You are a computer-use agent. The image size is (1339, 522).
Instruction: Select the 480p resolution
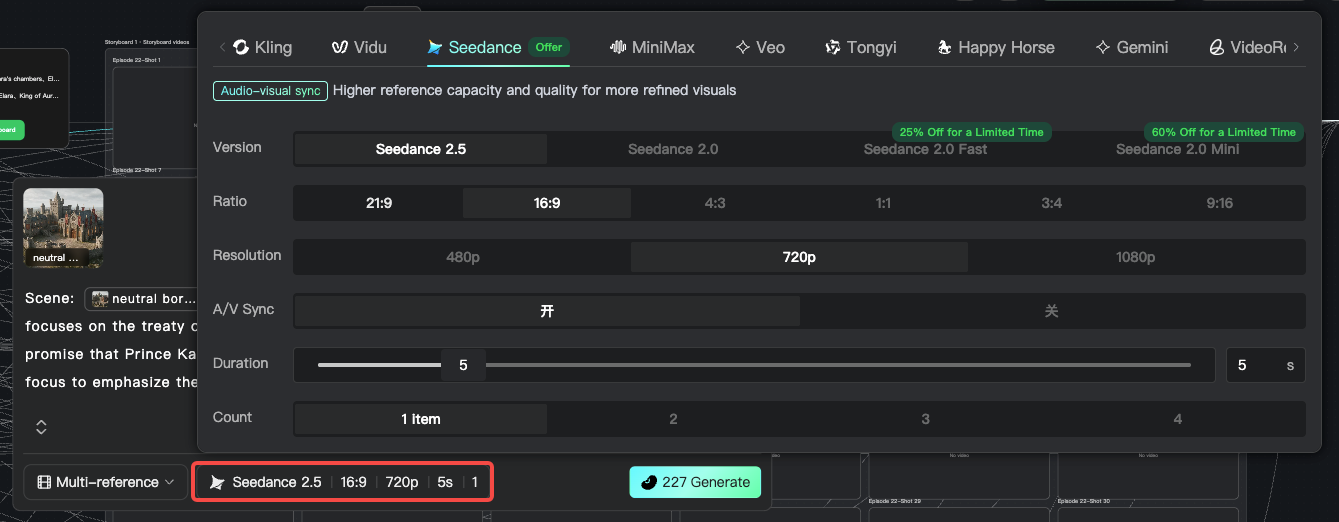(x=463, y=257)
